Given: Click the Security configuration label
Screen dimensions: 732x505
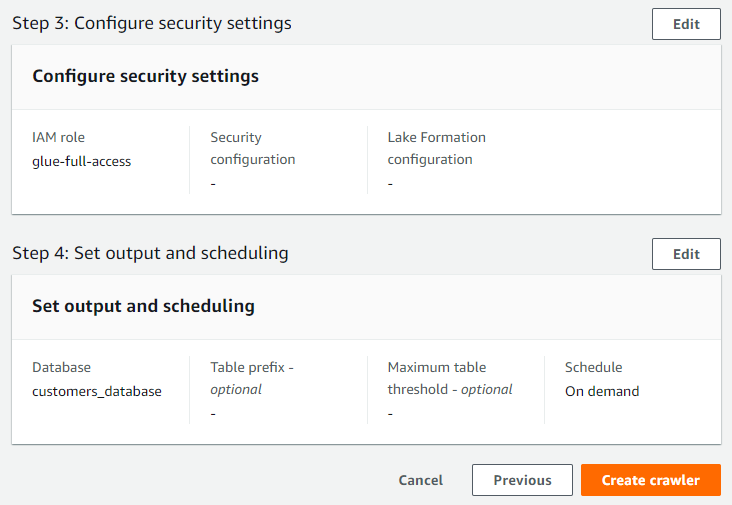Looking at the screenshot, I should click(253, 148).
